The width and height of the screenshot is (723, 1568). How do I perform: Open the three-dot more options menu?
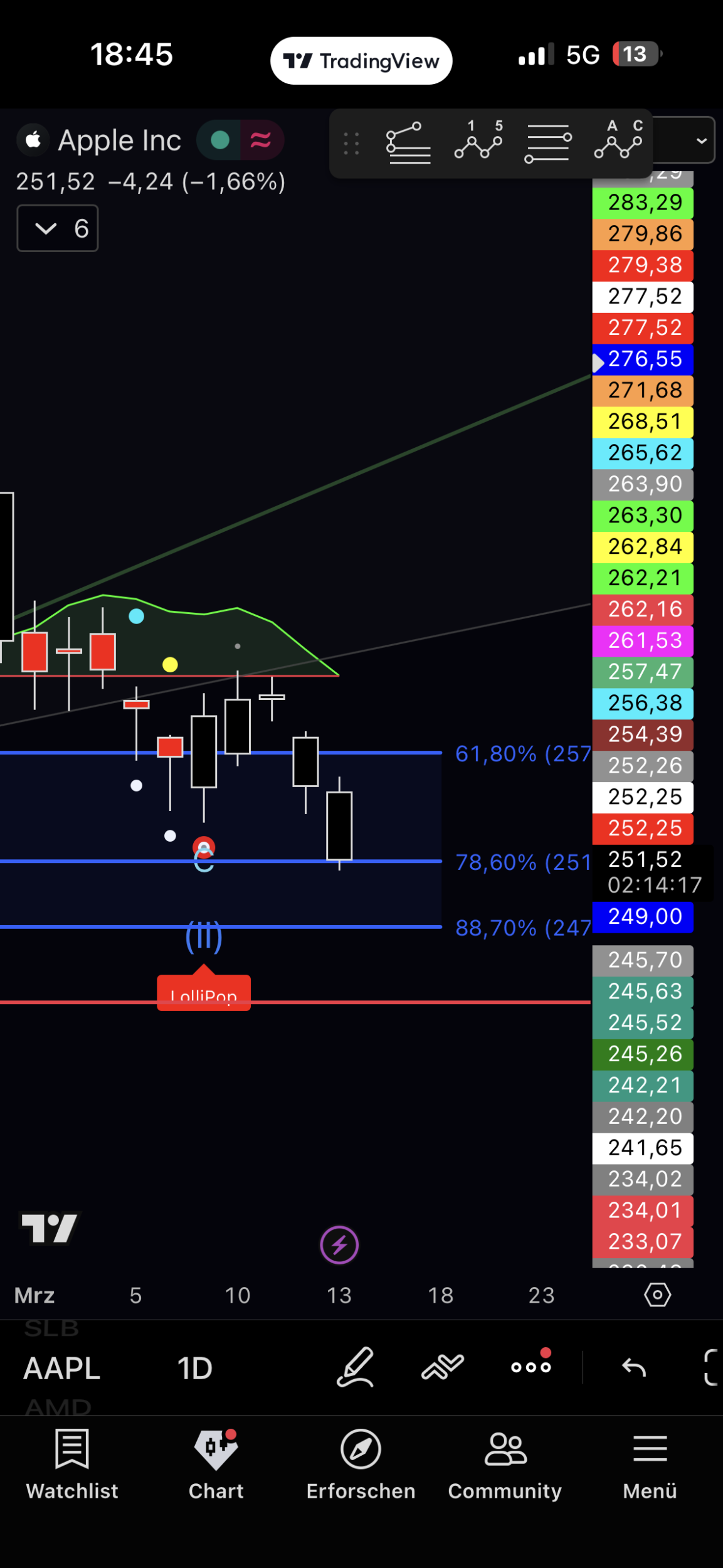click(530, 1367)
